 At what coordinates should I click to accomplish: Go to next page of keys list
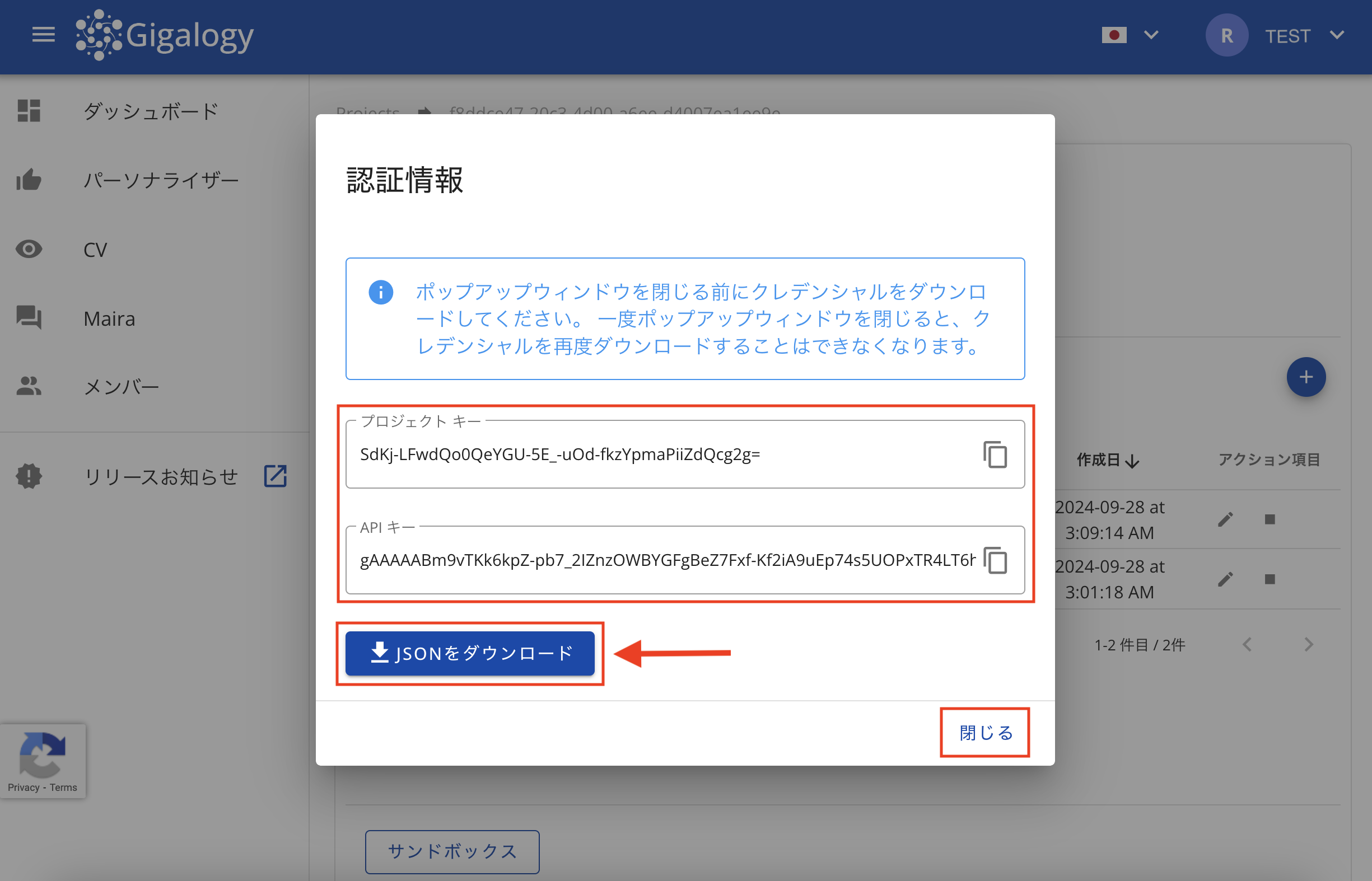1309,644
